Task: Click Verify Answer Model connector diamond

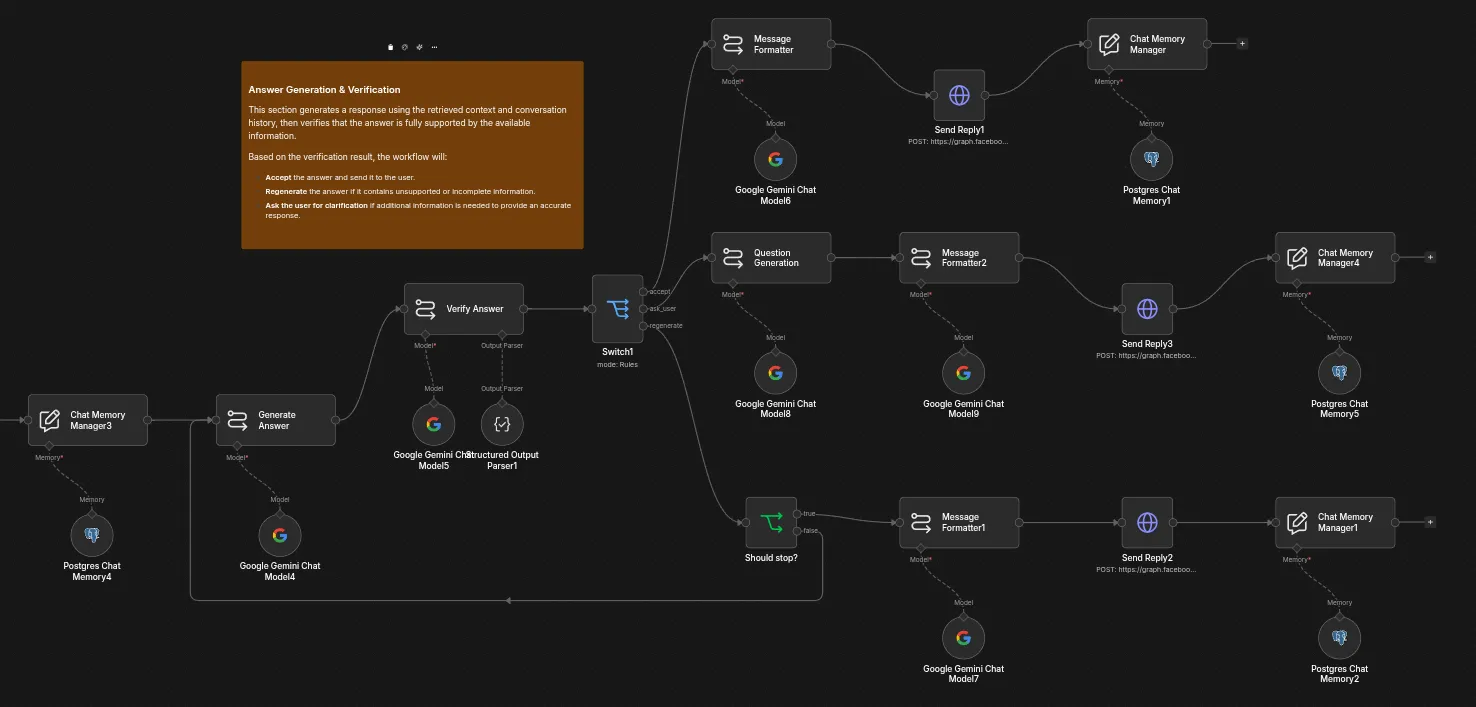Action: click(425, 334)
